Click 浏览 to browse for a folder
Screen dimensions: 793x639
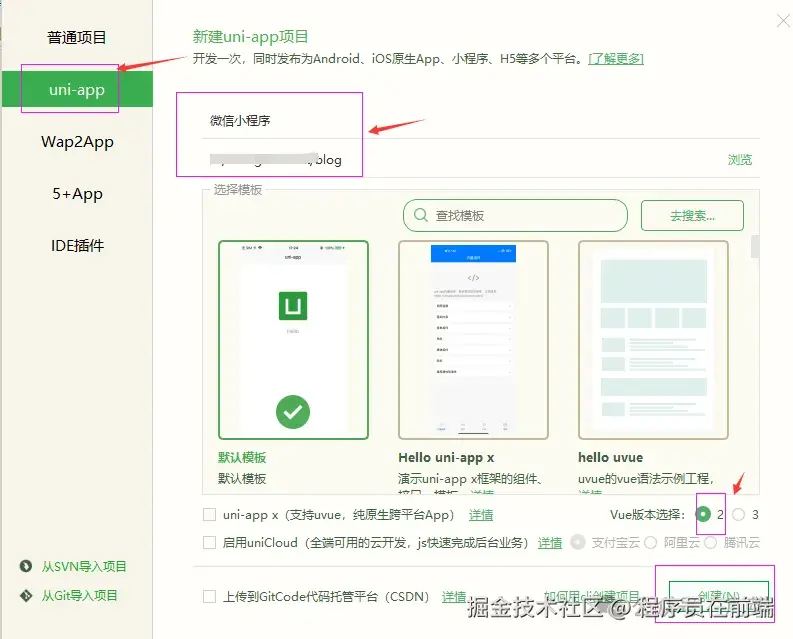(x=740, y=160)
